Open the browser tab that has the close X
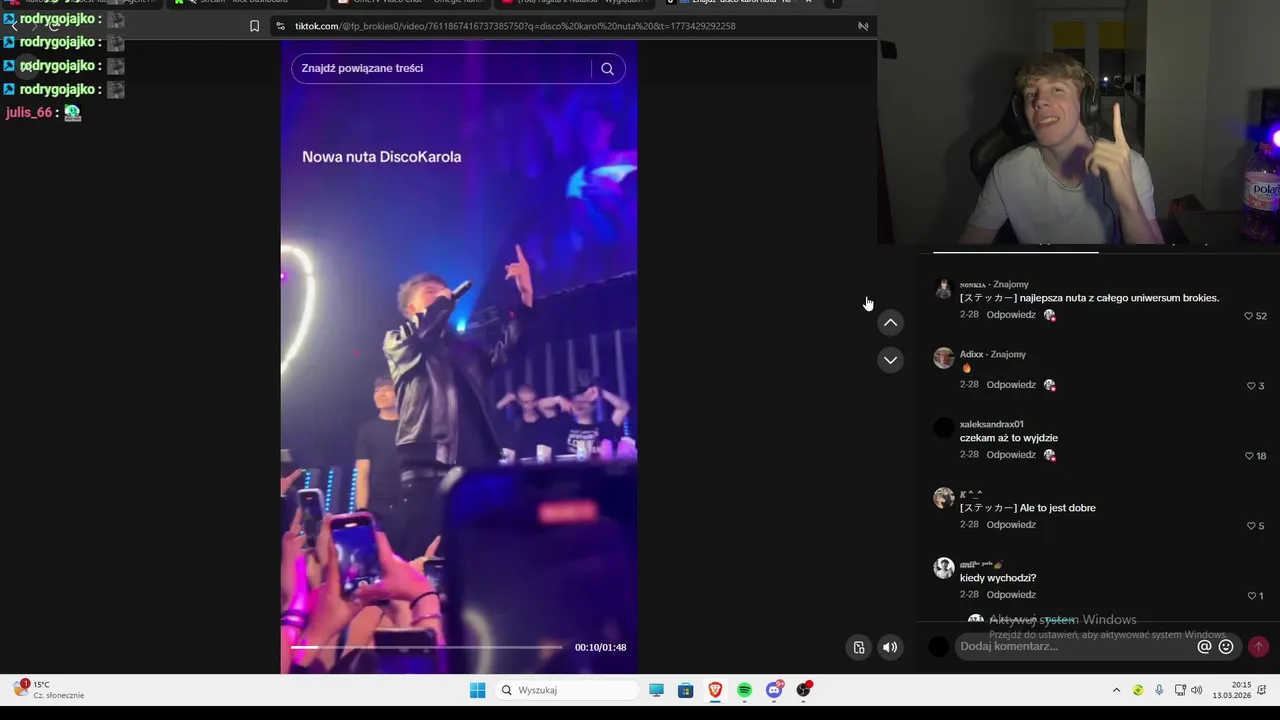Image resolution: width=1280 pixels, height=720 pixels. coord(737,2)
